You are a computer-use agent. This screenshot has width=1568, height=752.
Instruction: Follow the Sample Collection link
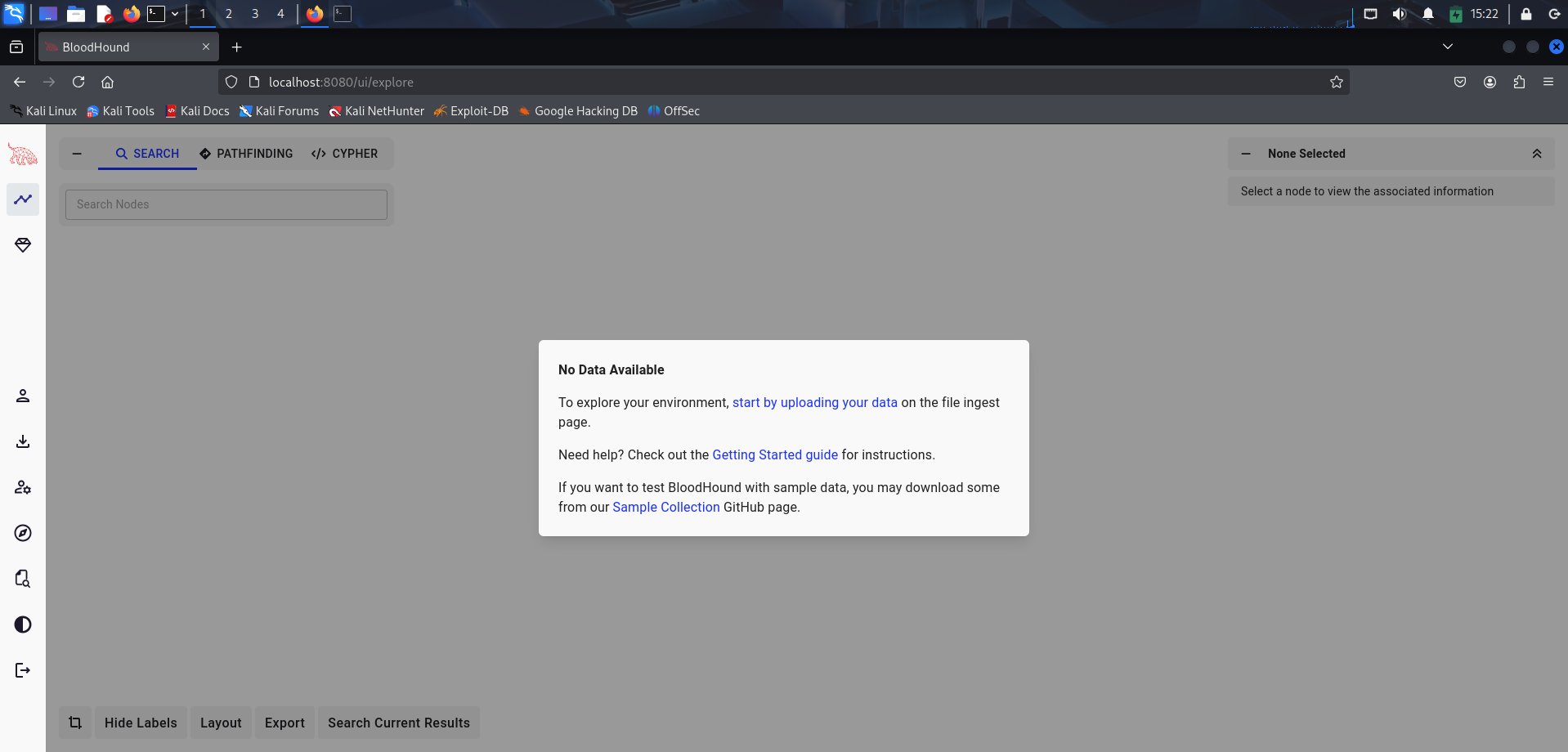(x=665, y=507)
